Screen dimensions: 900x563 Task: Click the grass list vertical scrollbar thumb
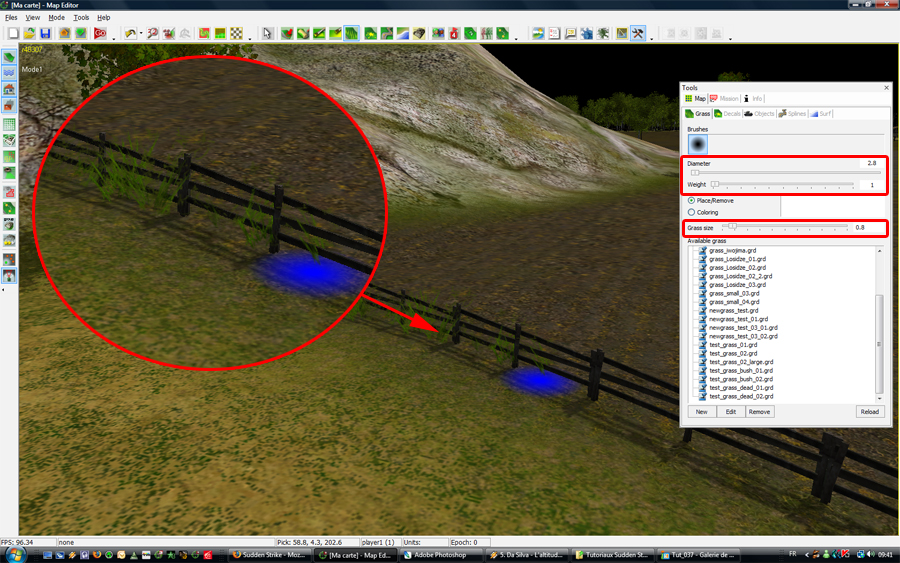point(879,344)
